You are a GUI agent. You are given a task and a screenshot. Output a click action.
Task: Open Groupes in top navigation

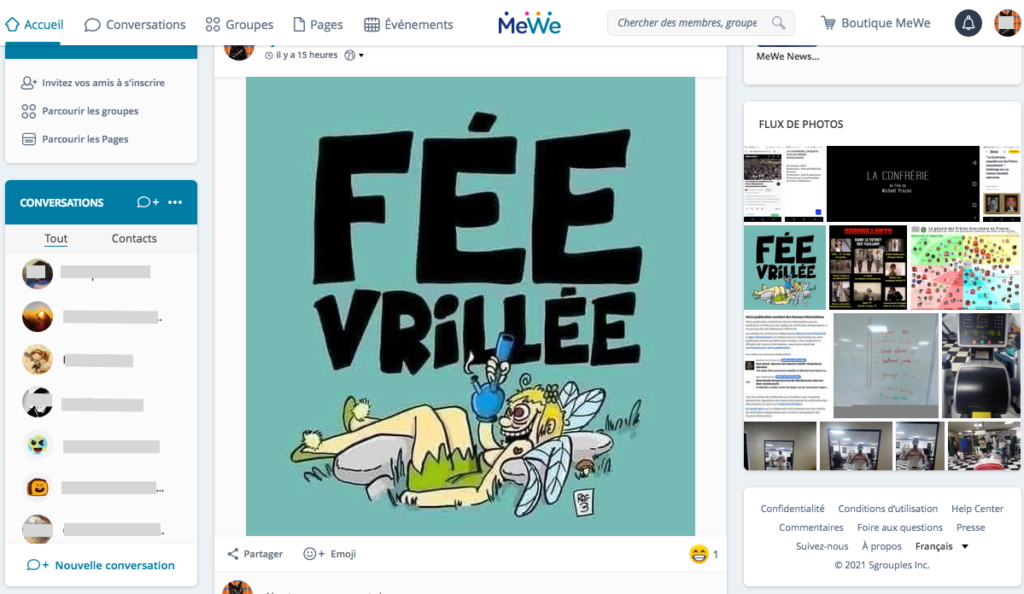tap(239, 25)
